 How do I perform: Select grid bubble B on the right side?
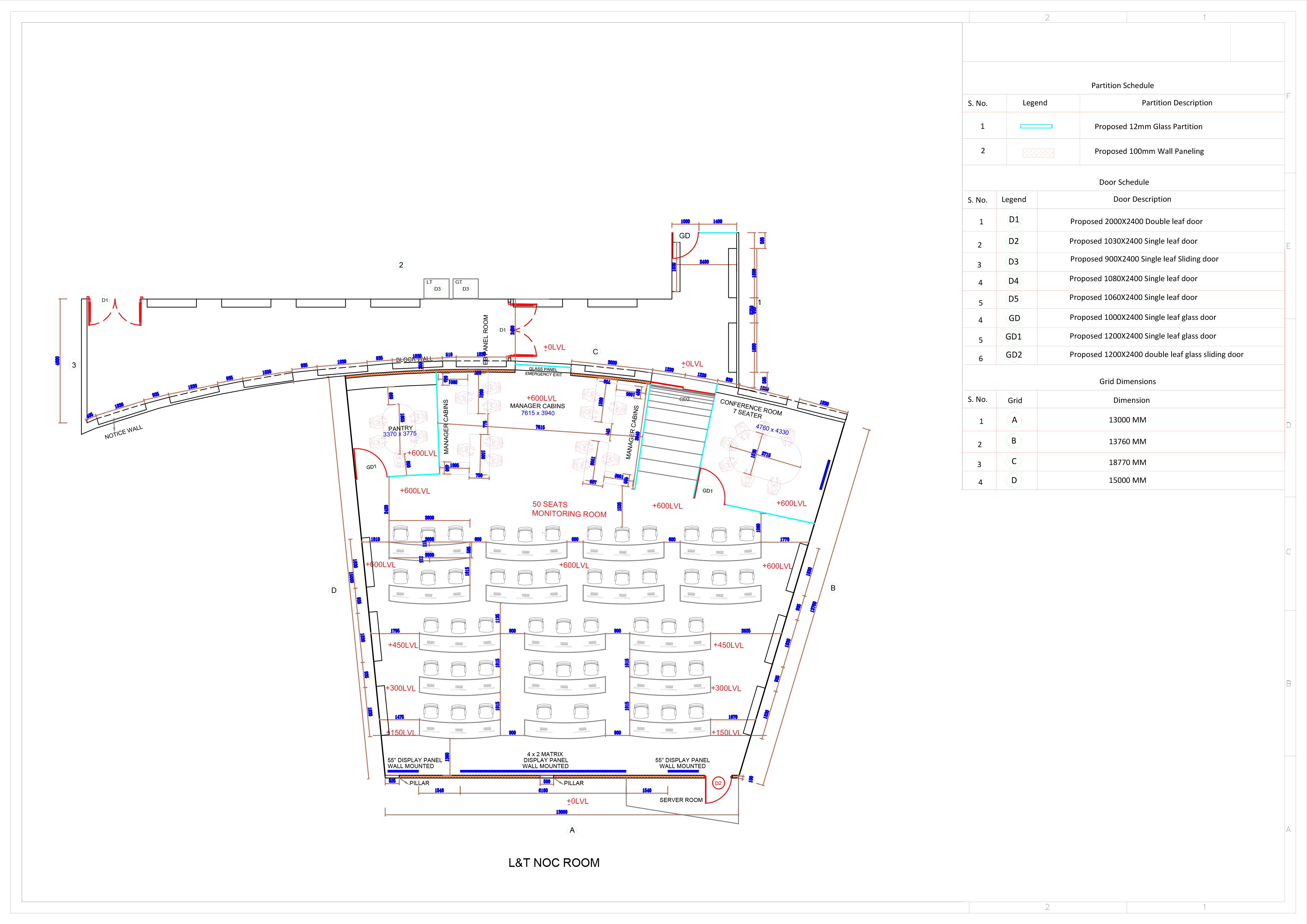coord(833,588)
